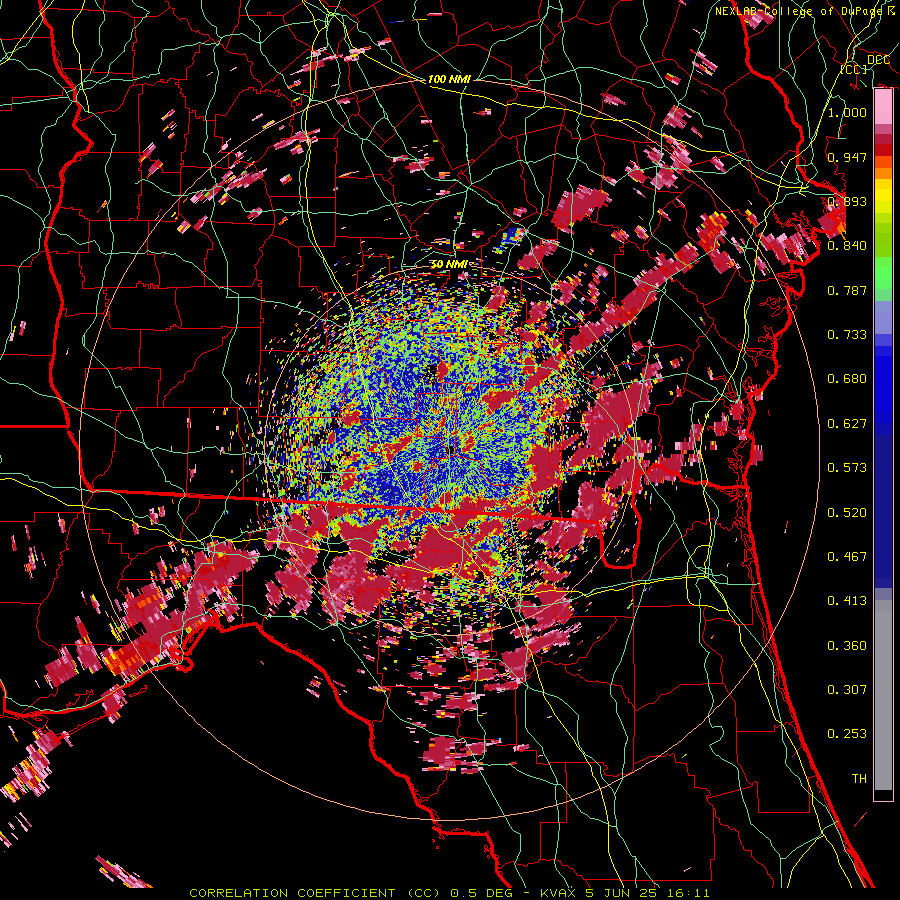Image resolution: width=900 pixels, height=900 pixels.
Task: Click the 1.000 value on the color scale
Action: tap(847, 112)
